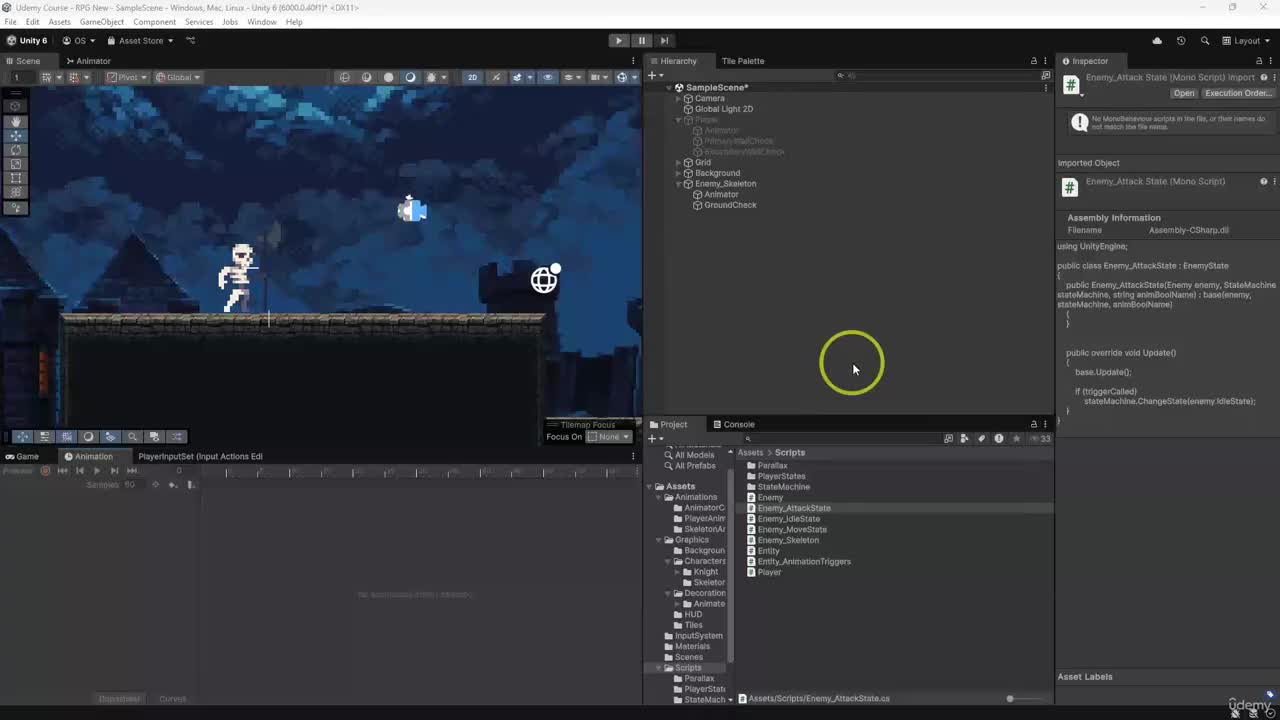Viewport: 1280px width, 720px height.
Task: Select the Camera object in hierarchy
Action: click(x=709, y=98)
